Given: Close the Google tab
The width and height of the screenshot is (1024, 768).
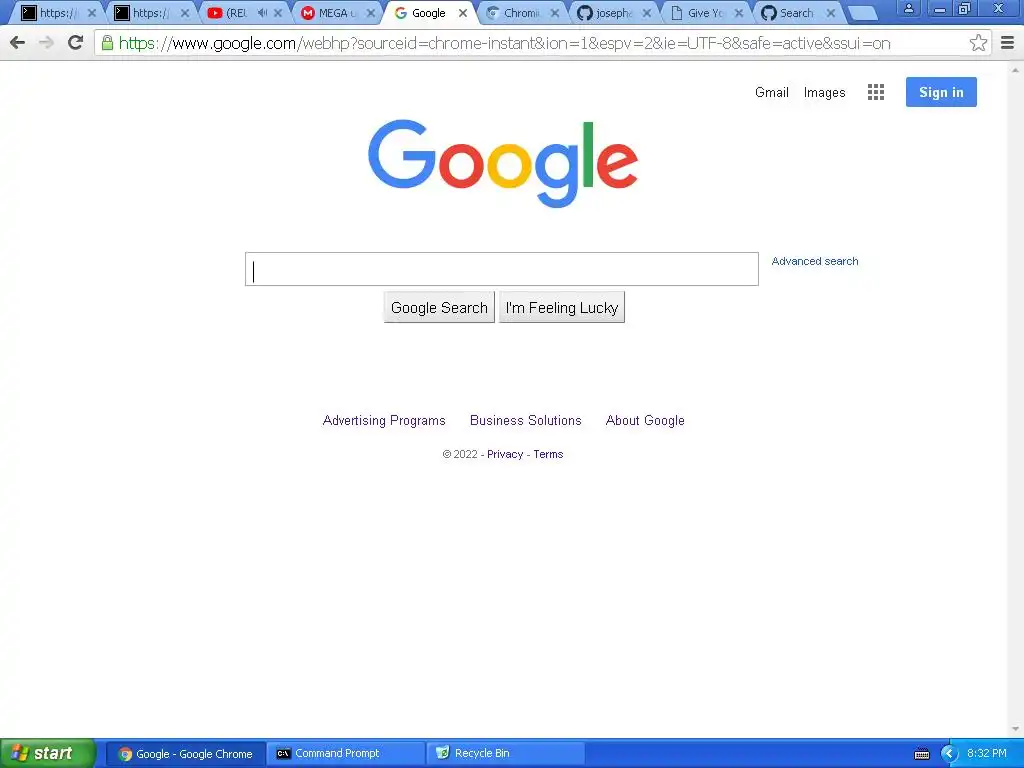Looking at the screenshot, I should [x=462, y=13].
